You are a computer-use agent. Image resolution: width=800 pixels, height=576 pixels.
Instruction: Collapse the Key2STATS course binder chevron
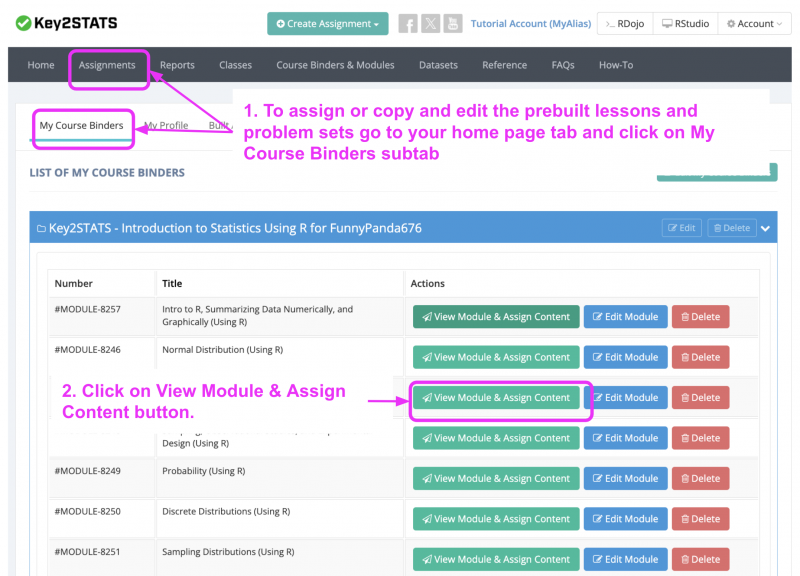click(765, 228)
